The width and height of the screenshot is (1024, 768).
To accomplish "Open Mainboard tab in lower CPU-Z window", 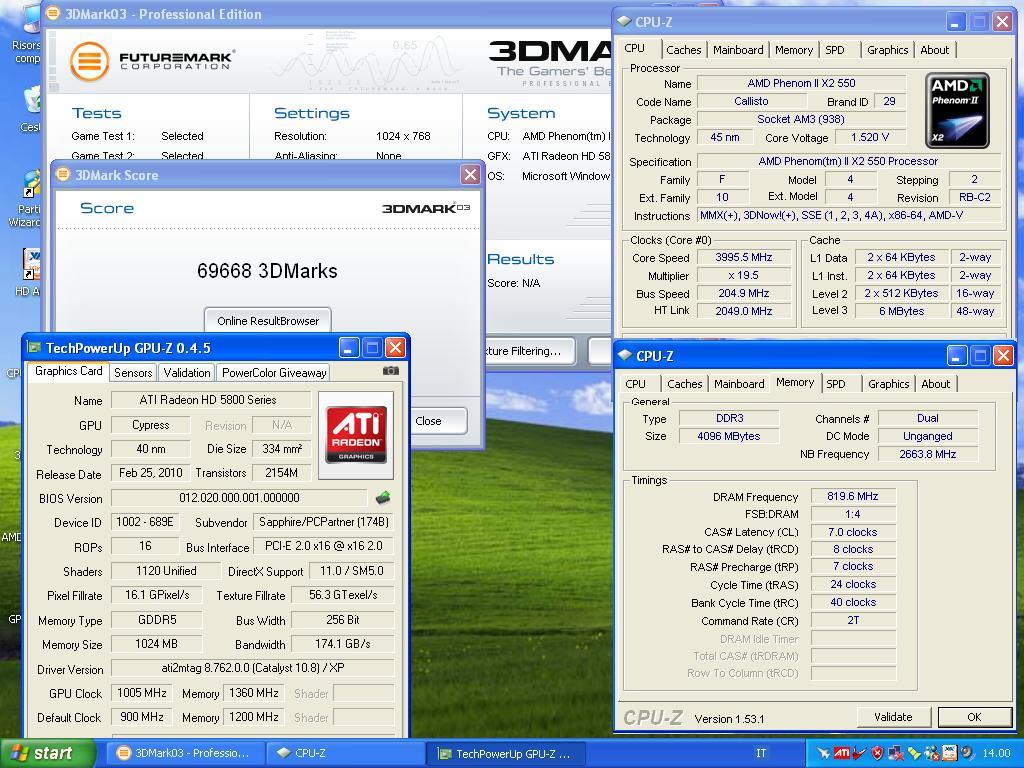I will [739, 384].
